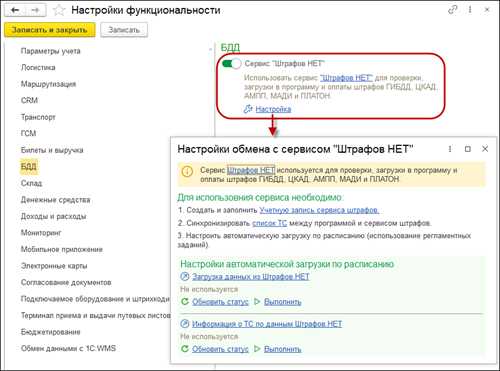
Task: Maximize the Настройки обмена dialog
Action: tap(468, 149)
